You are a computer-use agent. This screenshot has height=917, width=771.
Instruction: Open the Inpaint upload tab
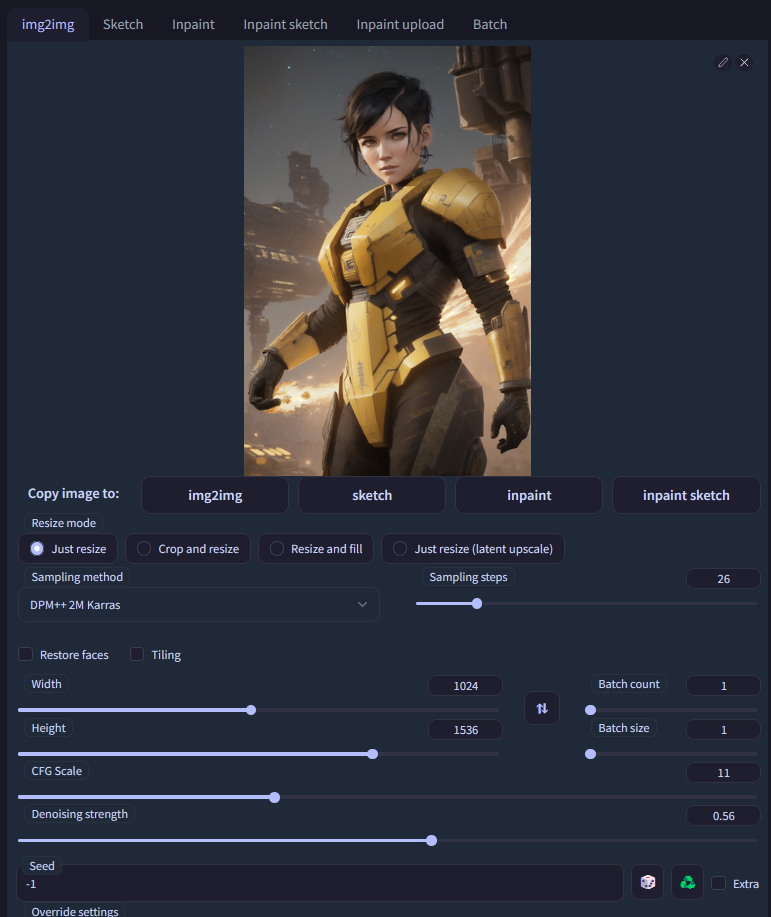[400, 25]
